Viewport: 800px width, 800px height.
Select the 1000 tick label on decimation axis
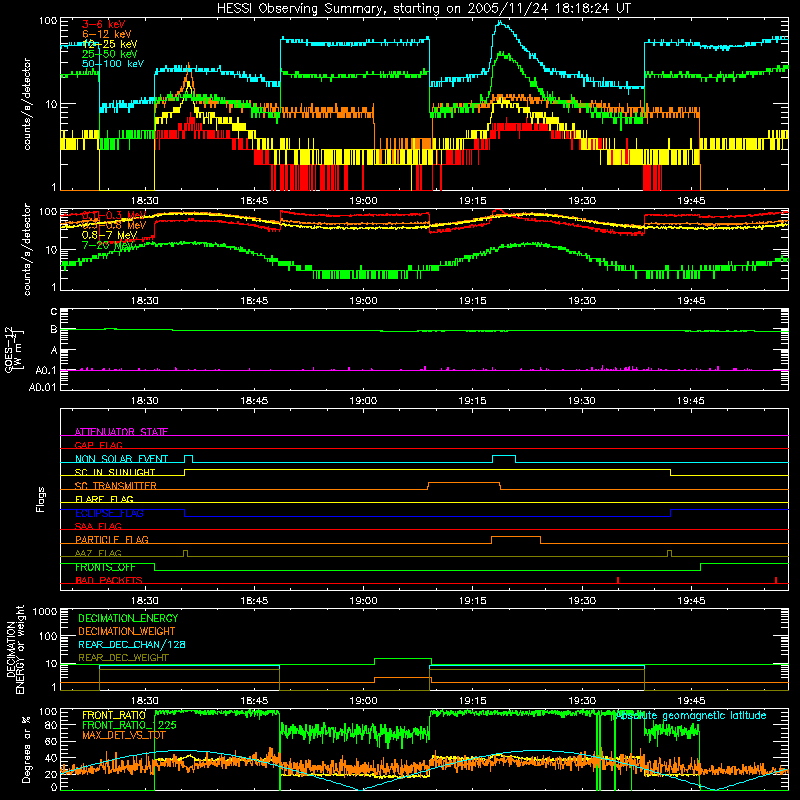pos(45,611)
